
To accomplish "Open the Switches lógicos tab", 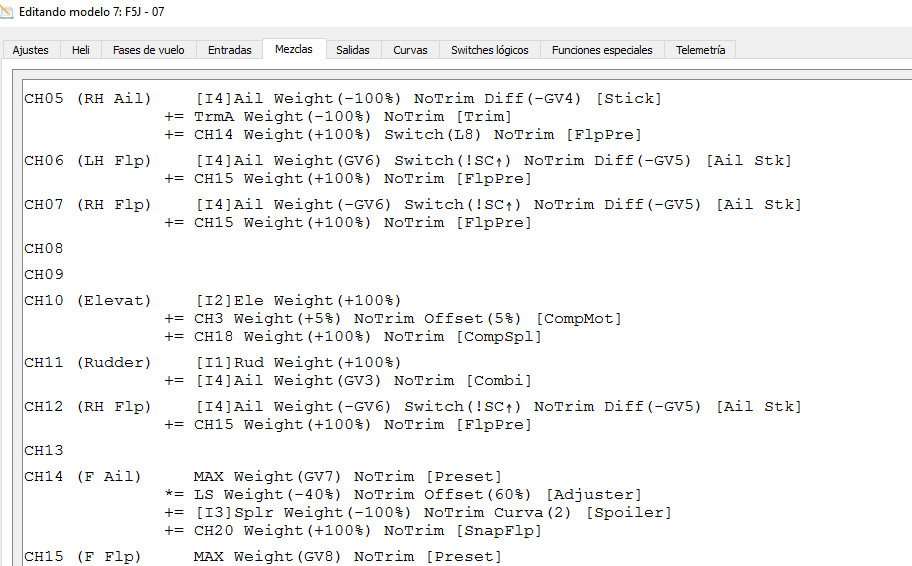I will [x=489, y=50].
